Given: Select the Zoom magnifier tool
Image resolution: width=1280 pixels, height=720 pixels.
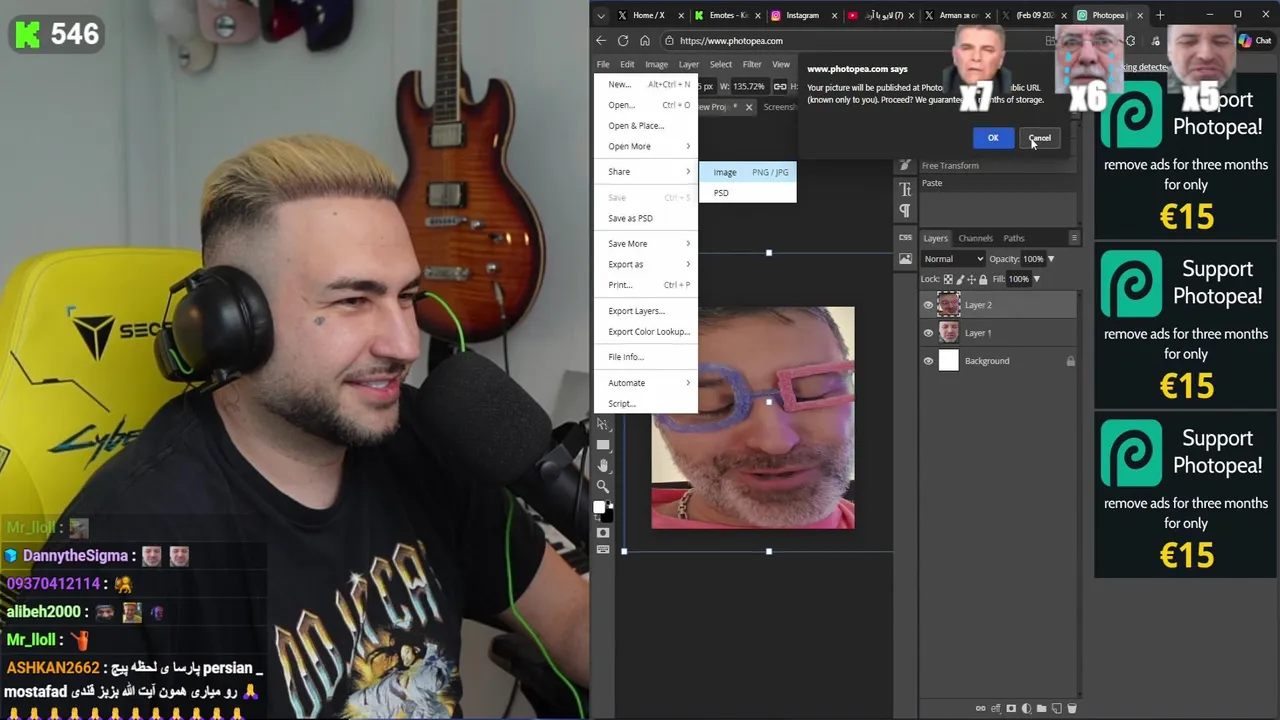Looking at the screenshot, I should pyautogui.click(x=602, y=486).
